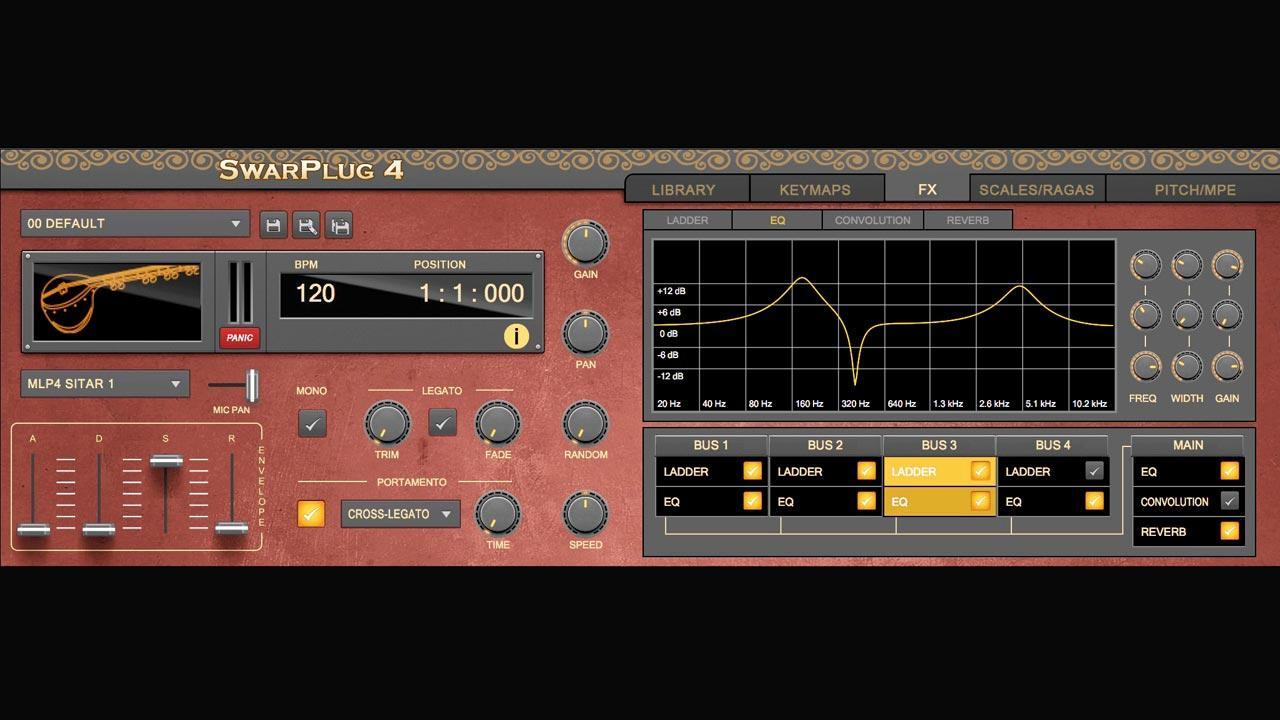Click the envelope Release slider handle
Viewport: 1280px width, 720px height.
coord(231,527)
